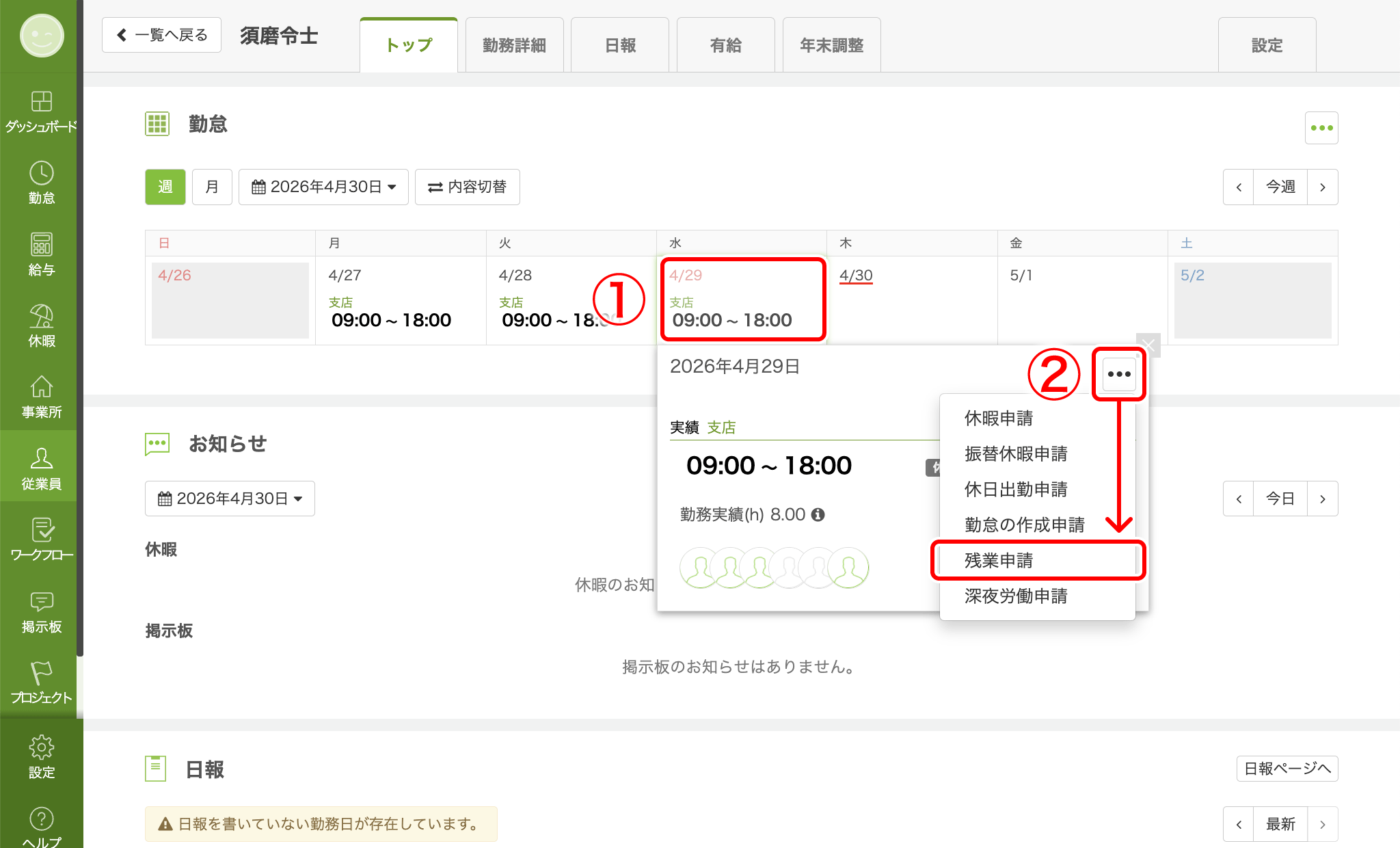This screenshot has height=848, width=1400.
Task: Open the 有給 tab
Action: coord(725,45)
